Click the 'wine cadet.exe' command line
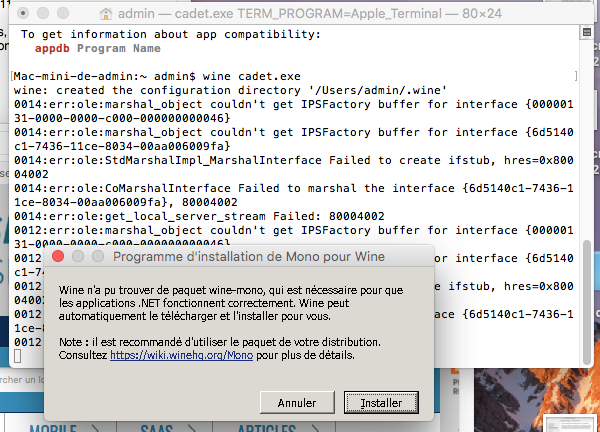Screen dimensions: 600x432 tap(251, 76)
